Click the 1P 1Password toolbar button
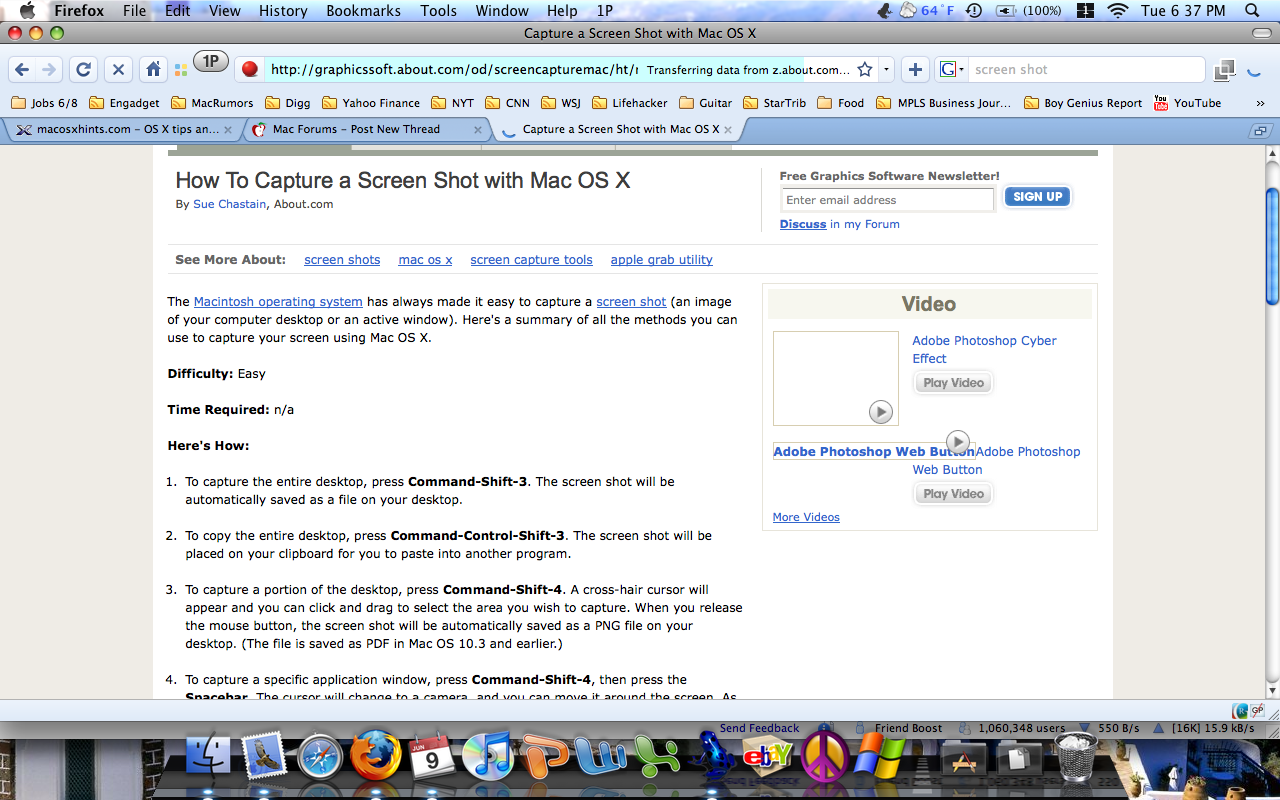Viewport: 1280px width, 800px height. click(211, 61)
